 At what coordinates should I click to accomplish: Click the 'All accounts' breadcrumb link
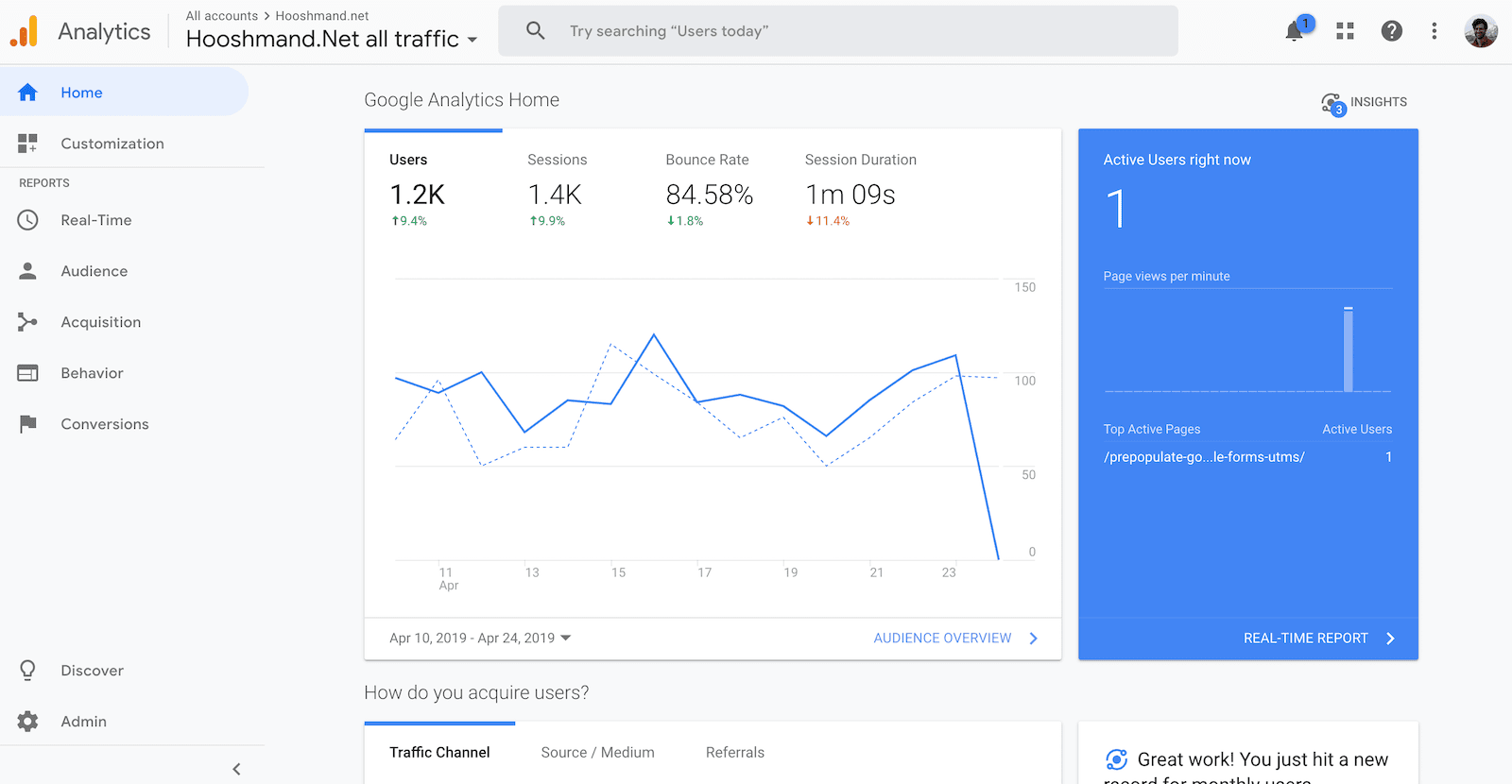click(x=222, y=16)
